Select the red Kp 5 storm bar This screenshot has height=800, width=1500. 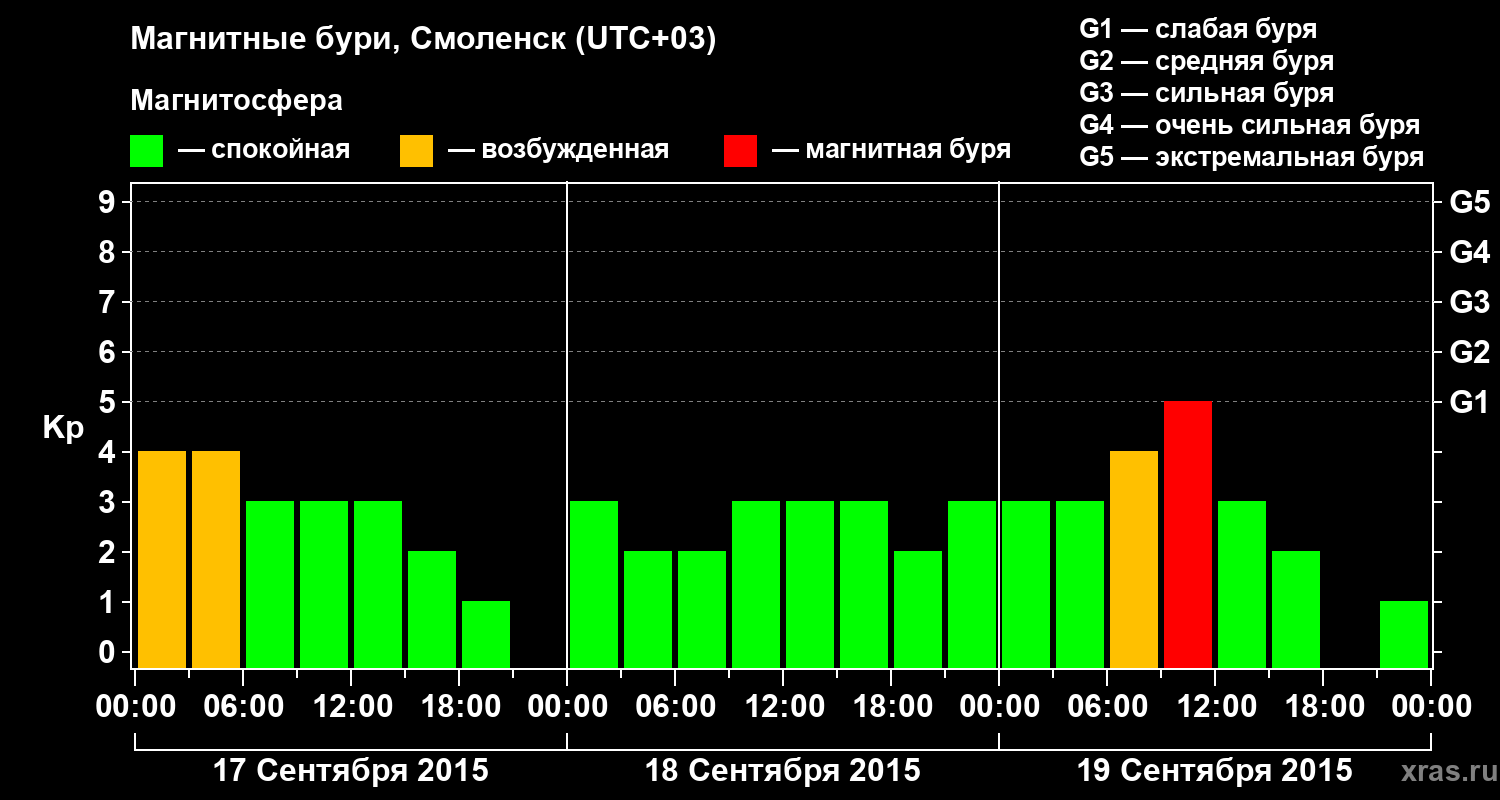pyautogui.click(x=1188, y=535)
